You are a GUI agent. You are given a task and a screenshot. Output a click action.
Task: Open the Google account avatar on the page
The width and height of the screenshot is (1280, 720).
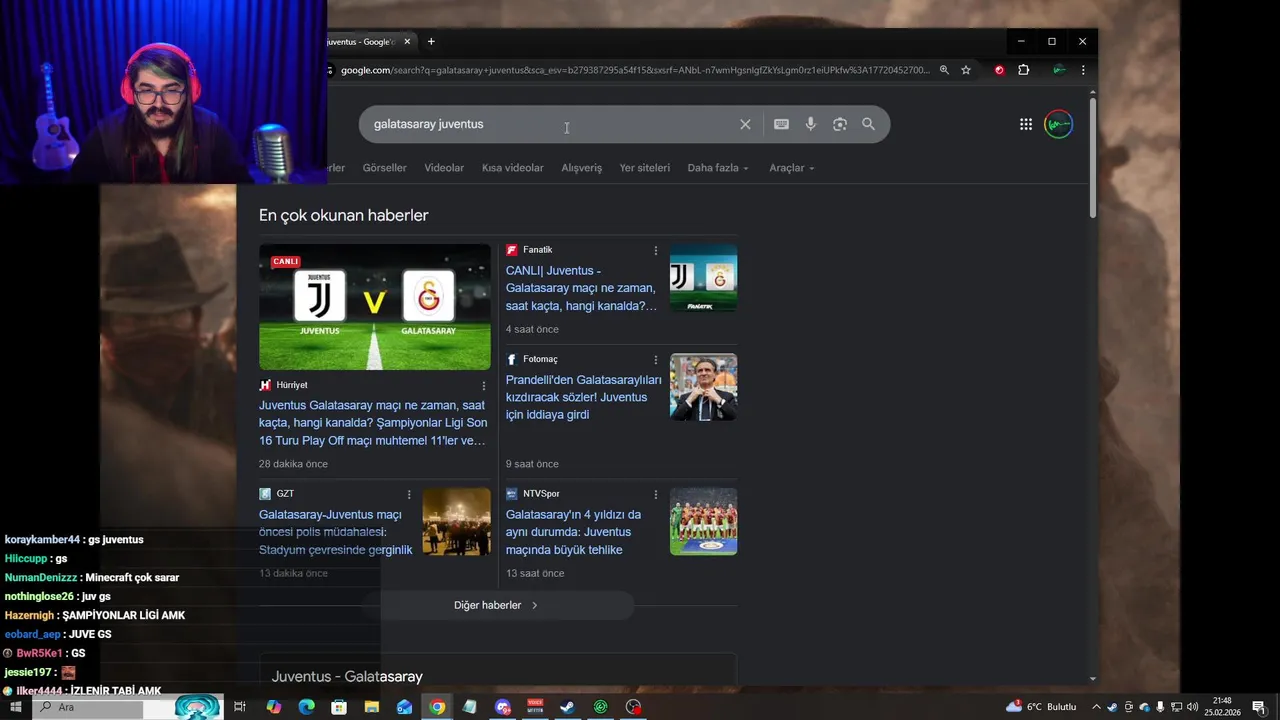coord(1058,124)
